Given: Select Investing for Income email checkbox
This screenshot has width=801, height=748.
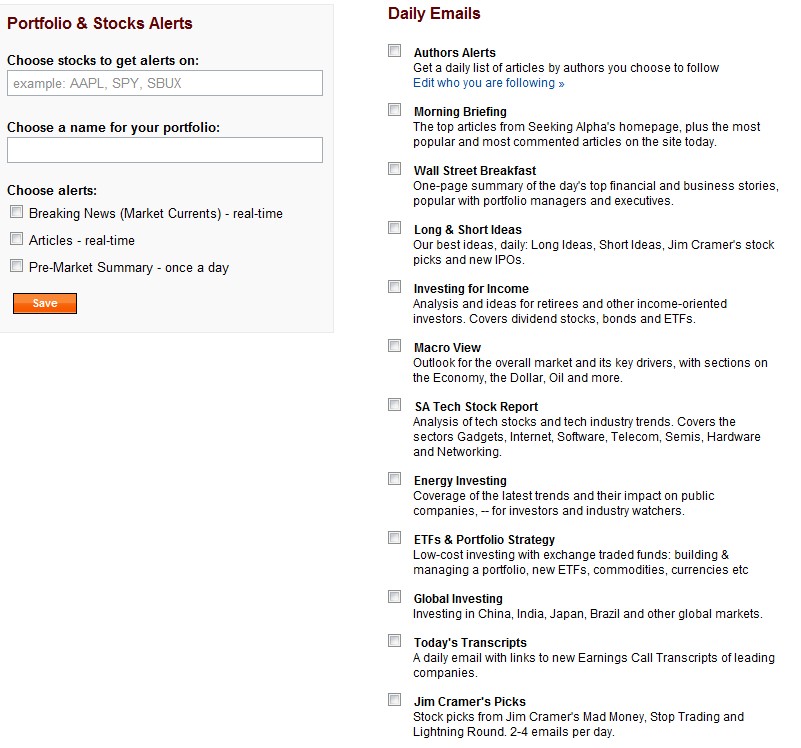Looking at the screenshot, I should click(395, 287).
